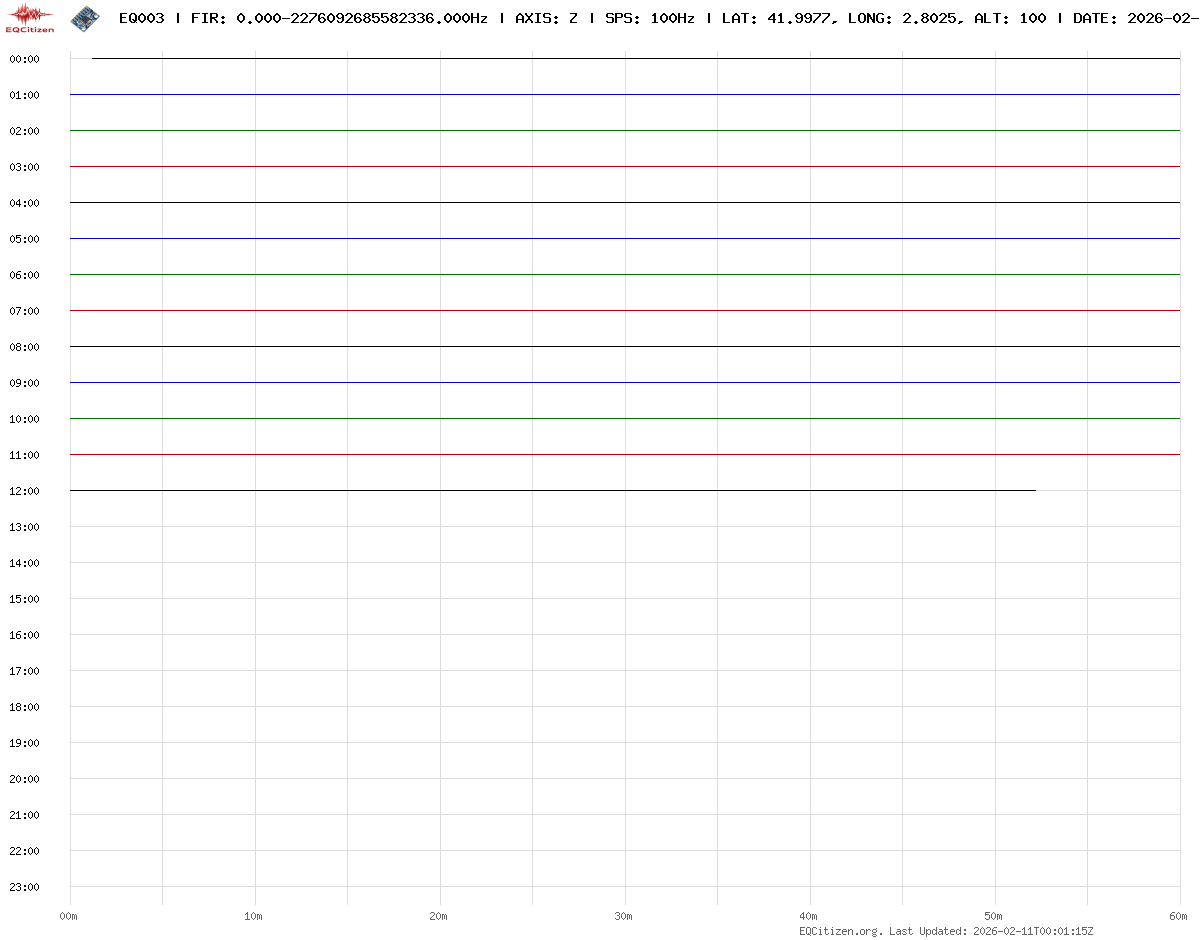Click the EQCitizen.org footer text
Screen dimensions: 1200x940
[x=841, y=931]
